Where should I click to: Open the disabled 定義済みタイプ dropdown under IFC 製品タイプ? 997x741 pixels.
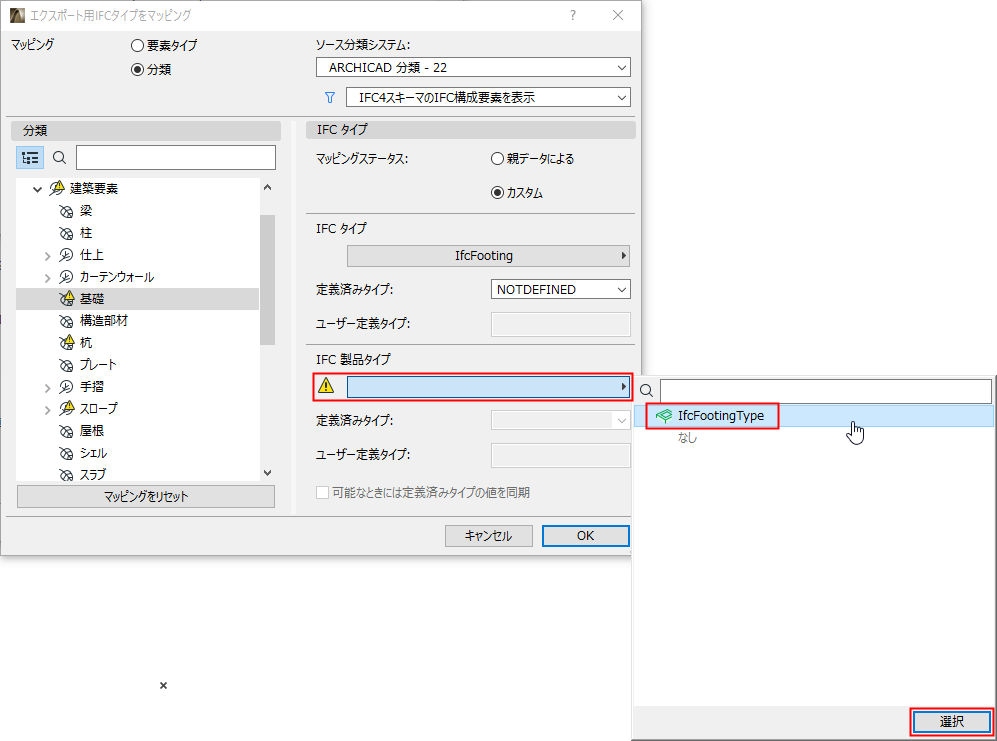coord(560,420)
